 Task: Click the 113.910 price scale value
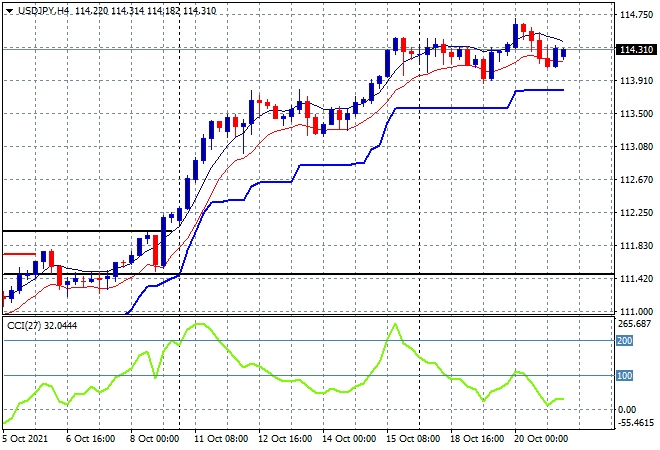click(x=636, y=80)
